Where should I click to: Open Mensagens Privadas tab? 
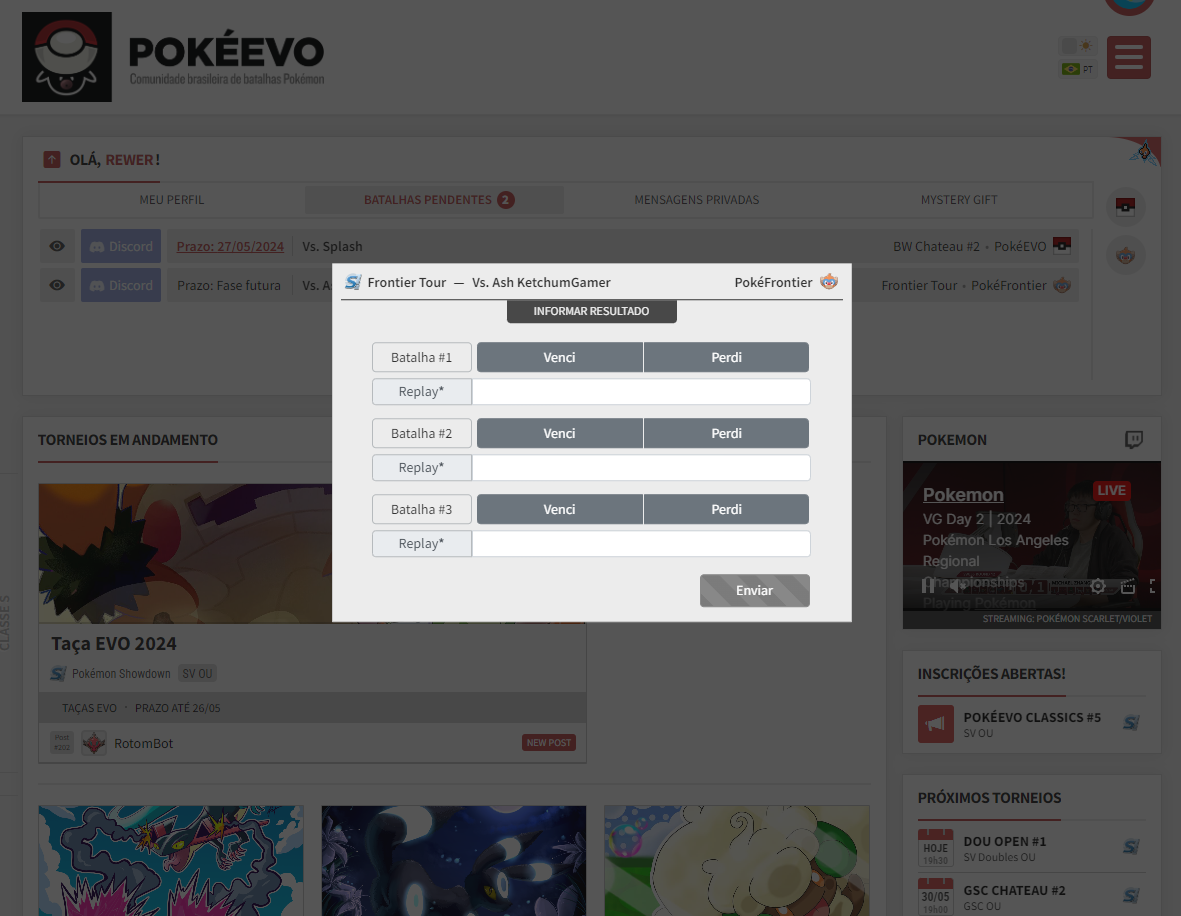[697, 200]
